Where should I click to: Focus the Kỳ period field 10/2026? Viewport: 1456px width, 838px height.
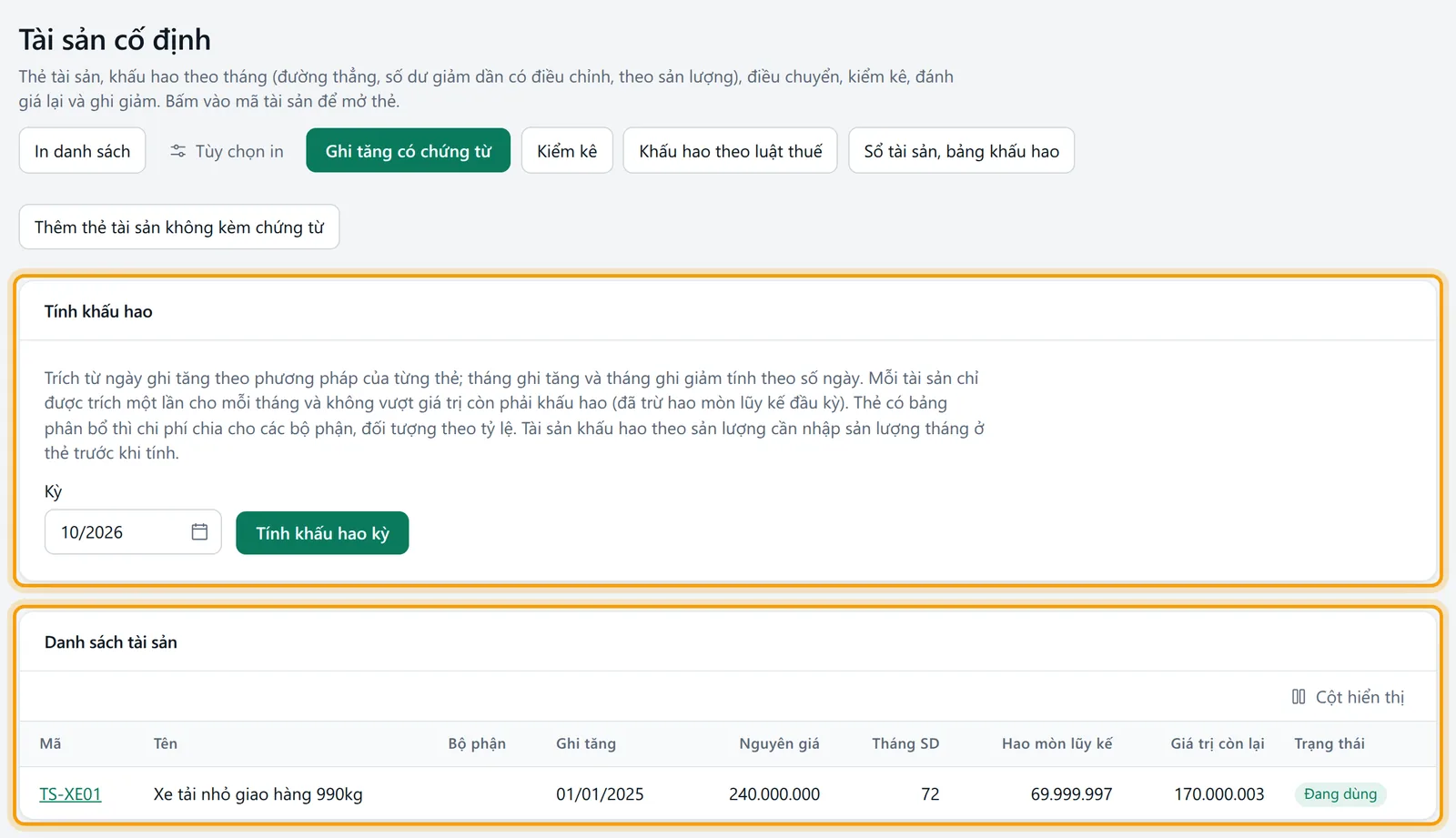(x=133, y=532)
